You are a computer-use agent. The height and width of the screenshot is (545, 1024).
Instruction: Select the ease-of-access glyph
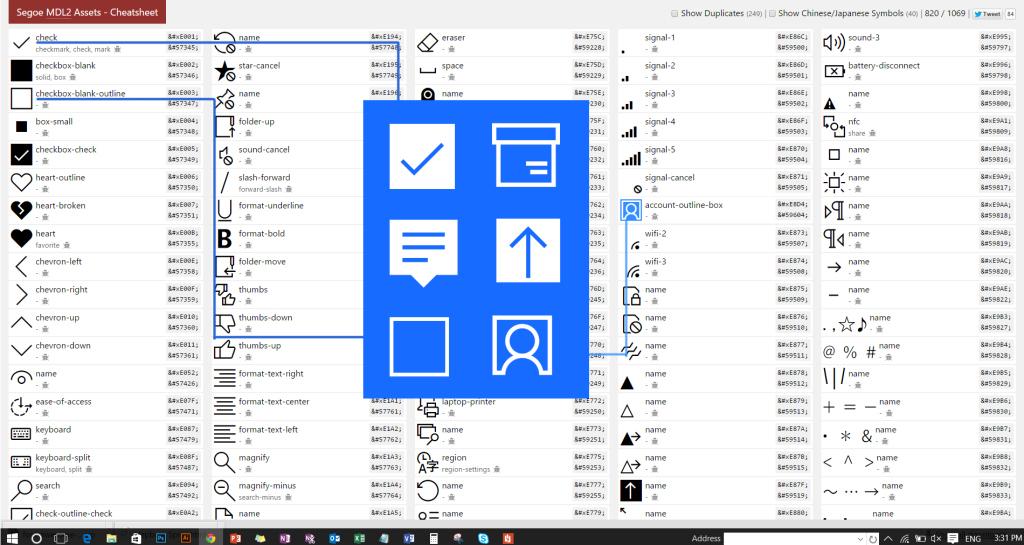pos(21,406)
